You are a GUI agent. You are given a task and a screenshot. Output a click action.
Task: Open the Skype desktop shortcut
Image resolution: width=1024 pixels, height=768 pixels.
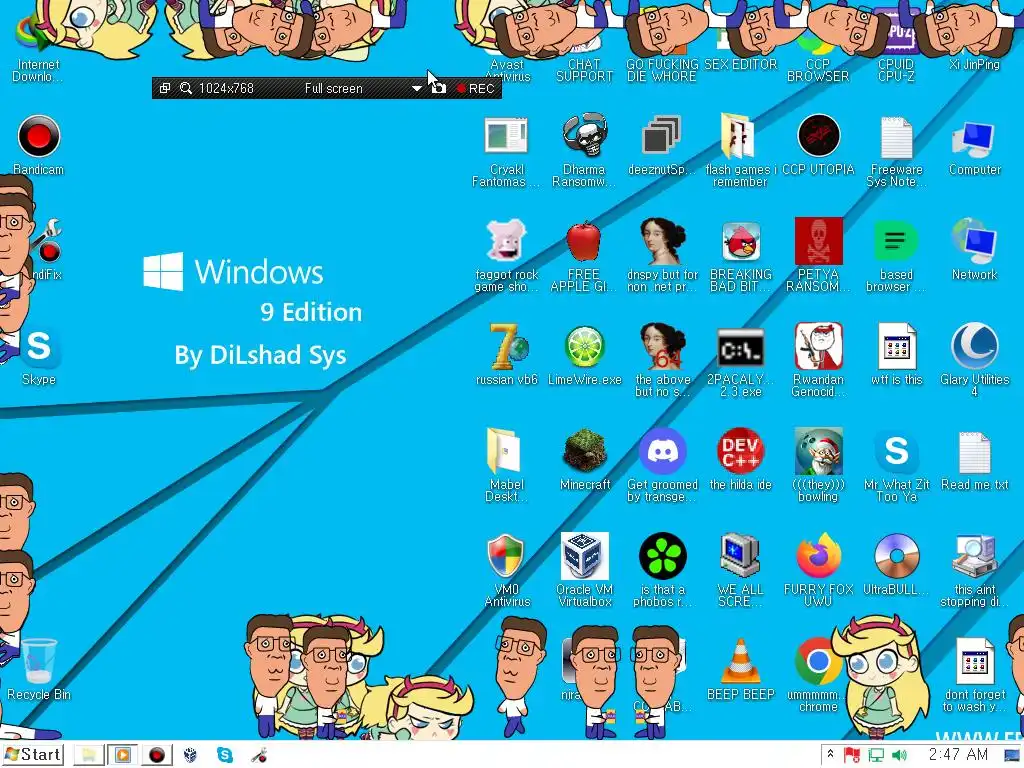pos(39,347)
